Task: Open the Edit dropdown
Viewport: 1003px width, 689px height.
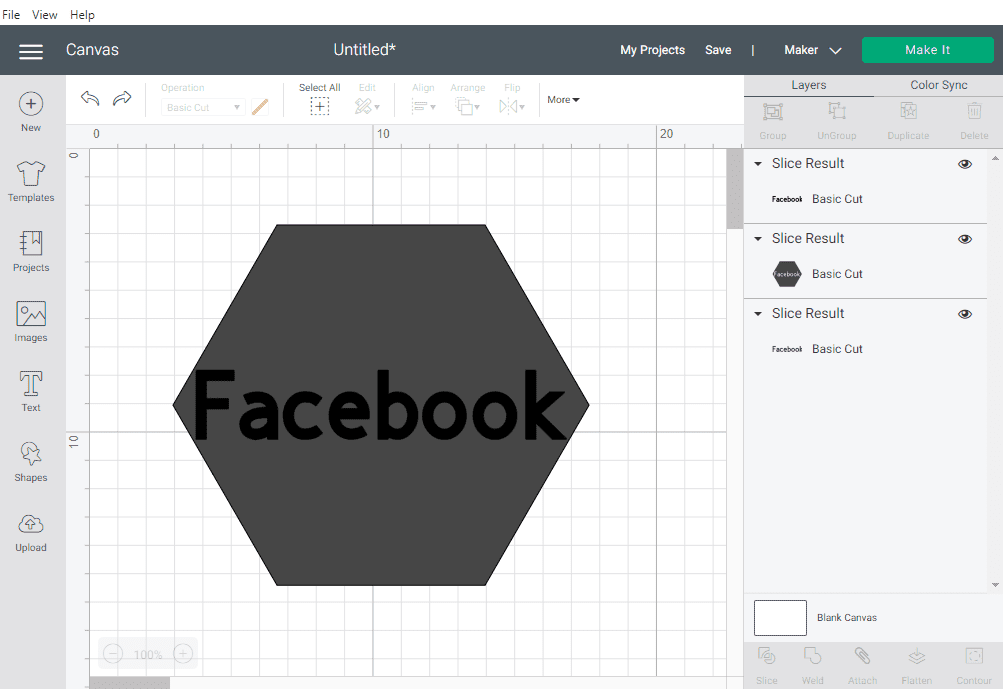Action: point(367,106)
